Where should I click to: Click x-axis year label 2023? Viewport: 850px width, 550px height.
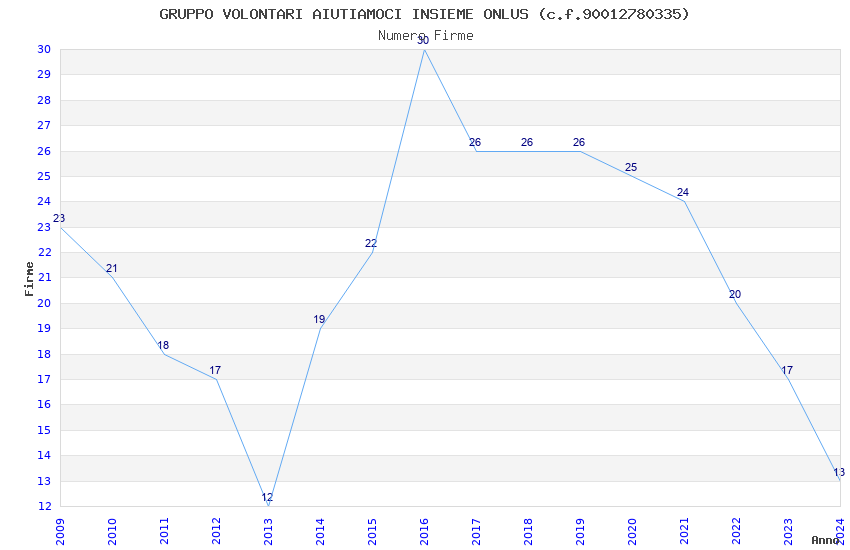[x=788, y=531]
